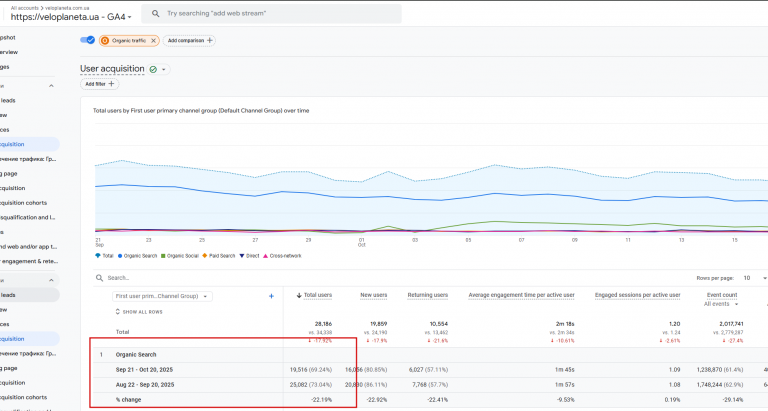Click the green report status check icon
Screen dimensions: 768x411
click(153, 69)
